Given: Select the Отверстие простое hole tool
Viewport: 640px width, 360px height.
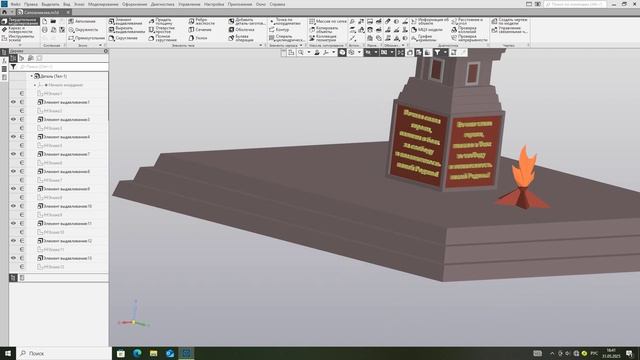Looking at the screenshot, I should click(x=161, y=30).
